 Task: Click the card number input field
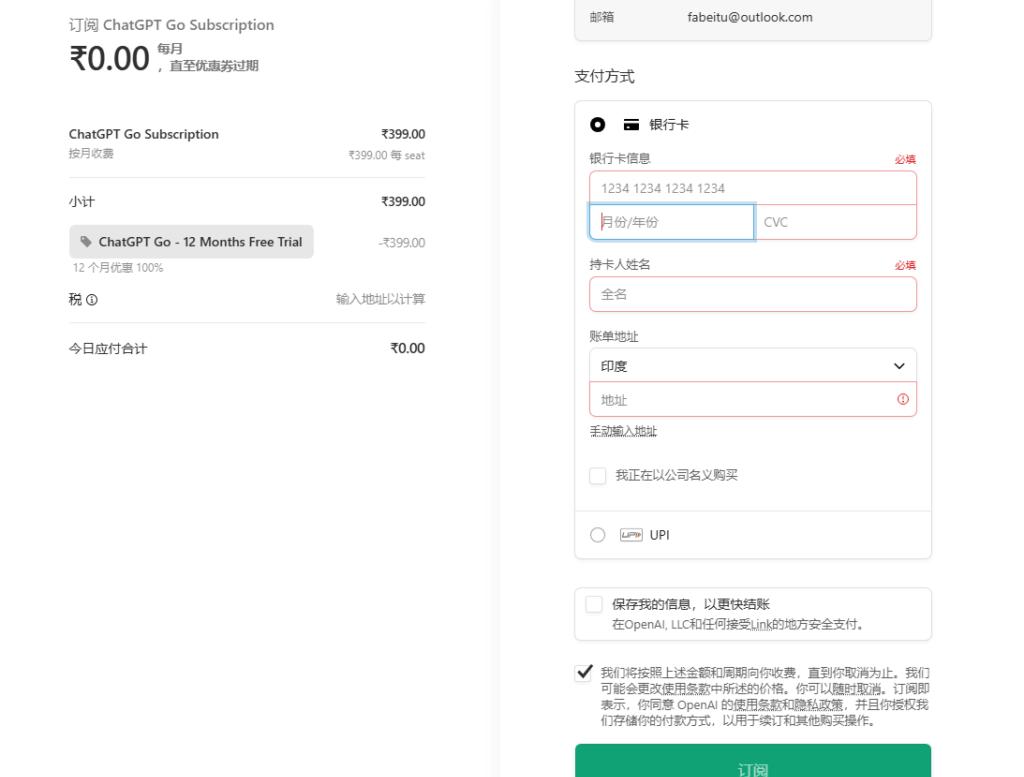(x=752, y=188)
